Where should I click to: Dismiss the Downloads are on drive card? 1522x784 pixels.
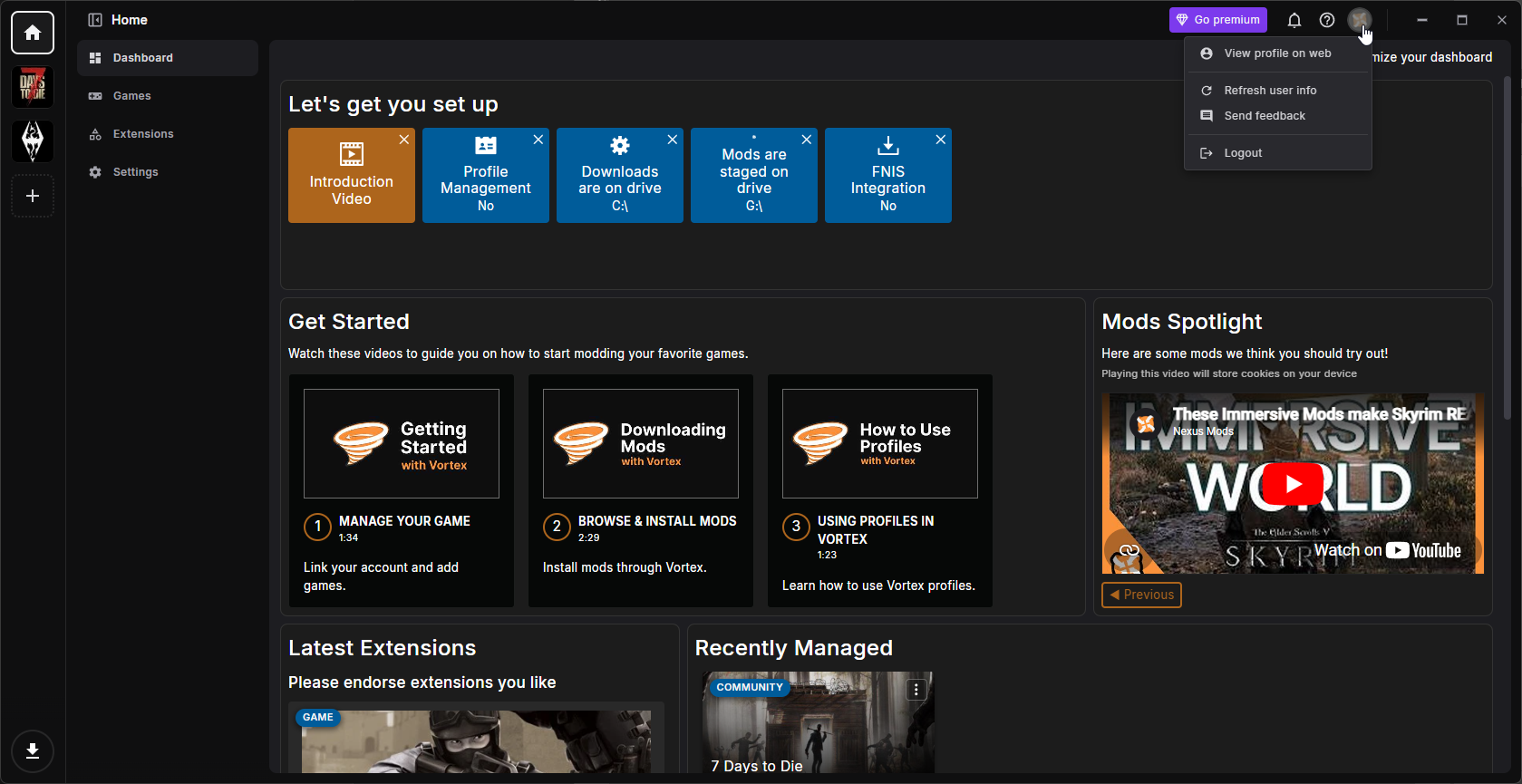(x=673, y=140)
